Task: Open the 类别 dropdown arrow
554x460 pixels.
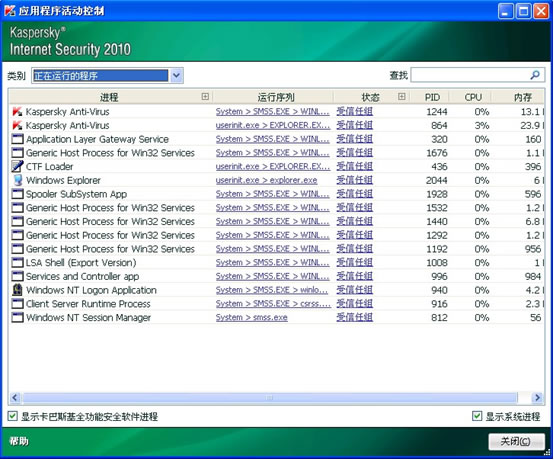Action: pyautogui.click(x=176, y=75)
